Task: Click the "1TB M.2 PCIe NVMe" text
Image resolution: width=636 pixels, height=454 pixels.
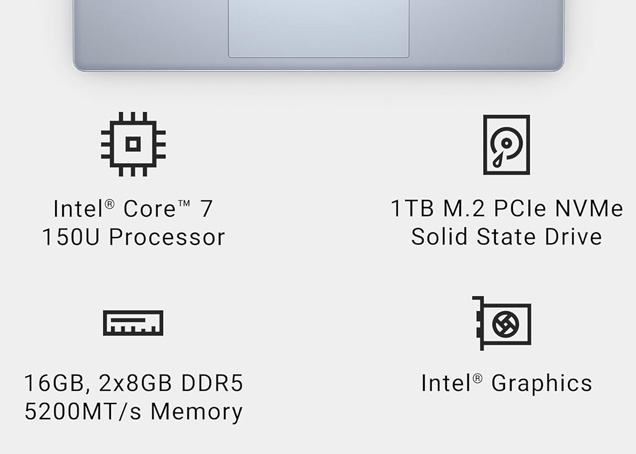Action: 506,209
